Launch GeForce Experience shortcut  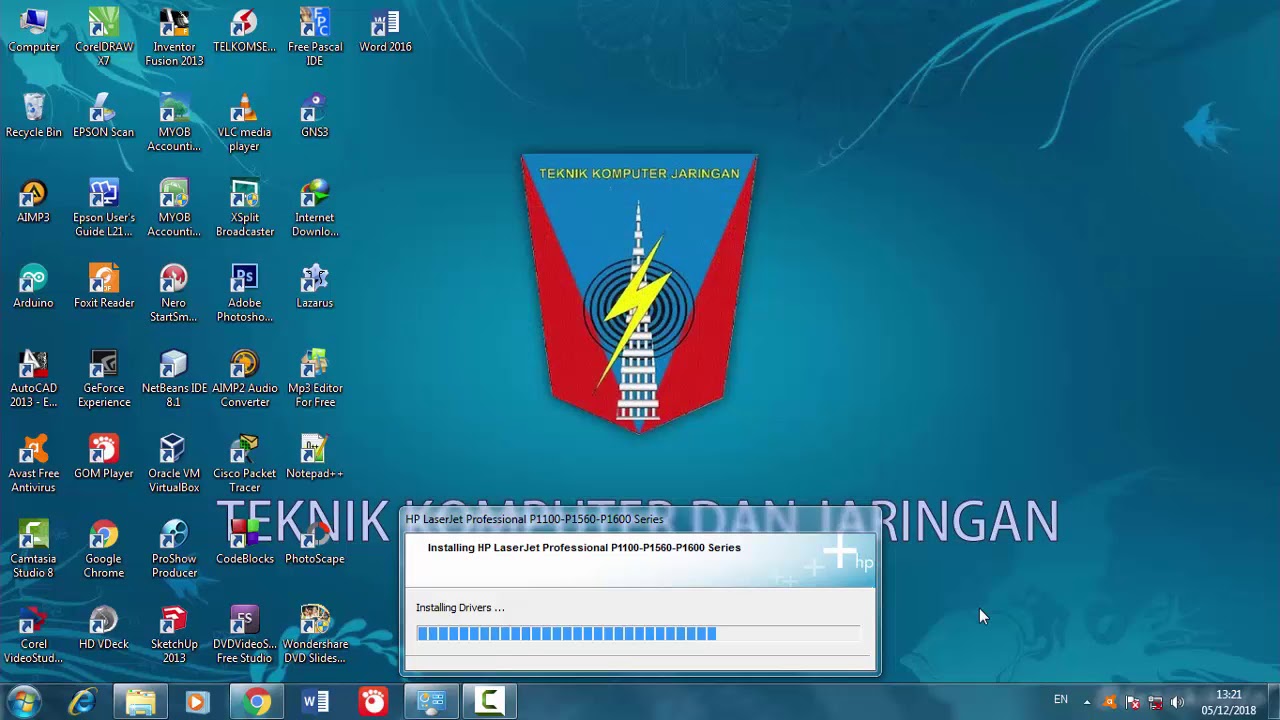[x=104, y=378]
